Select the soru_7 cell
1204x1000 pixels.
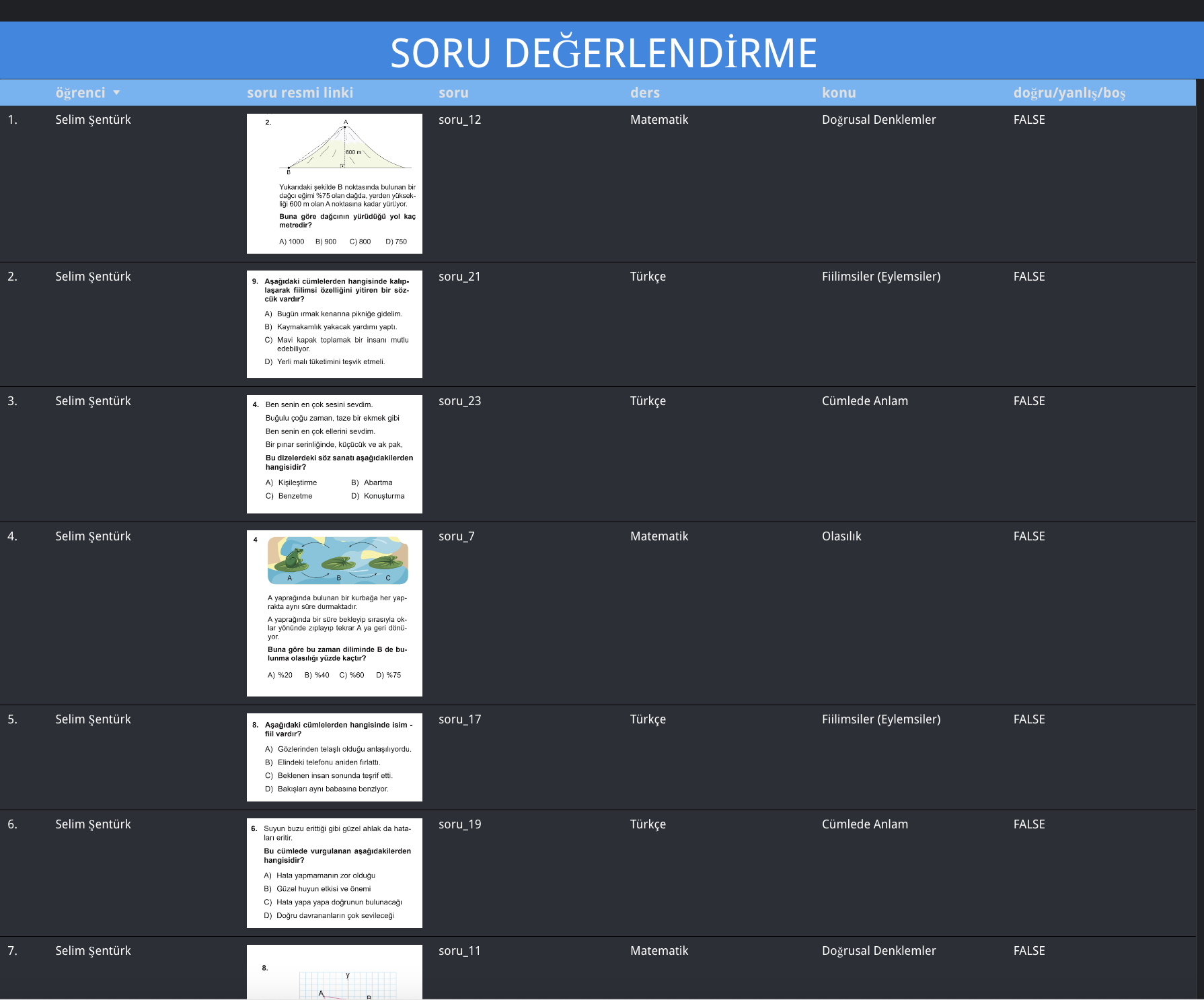click(457, 536)
